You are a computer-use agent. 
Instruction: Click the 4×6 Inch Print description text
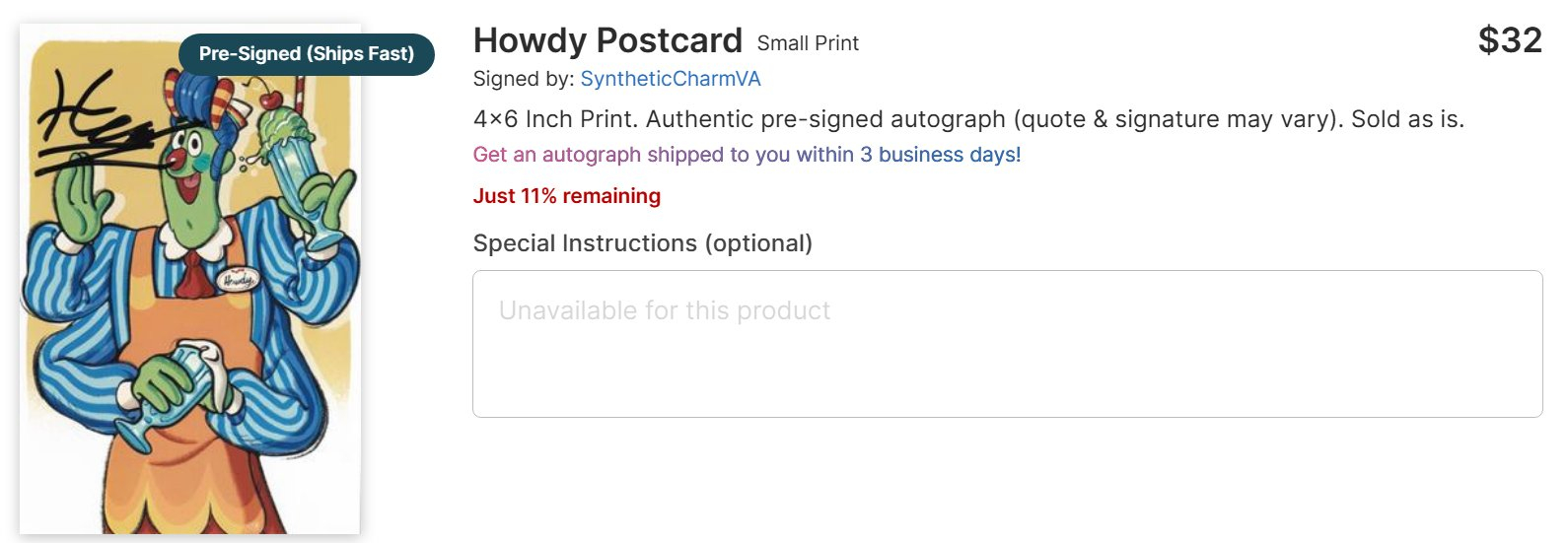968,119
